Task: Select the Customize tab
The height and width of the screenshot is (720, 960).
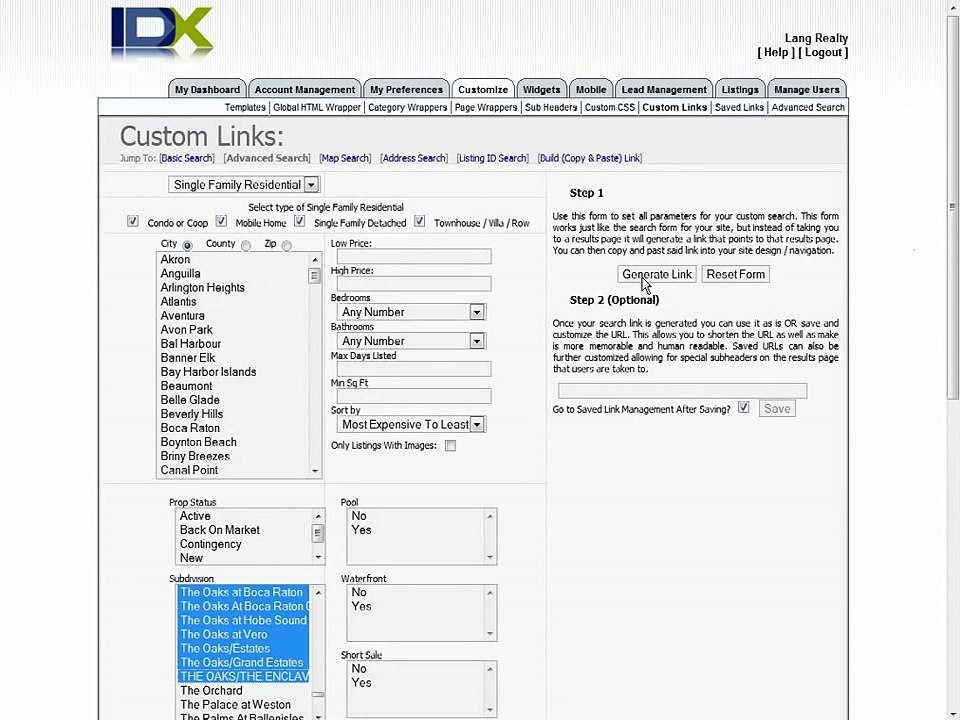Action: point(483,89)
